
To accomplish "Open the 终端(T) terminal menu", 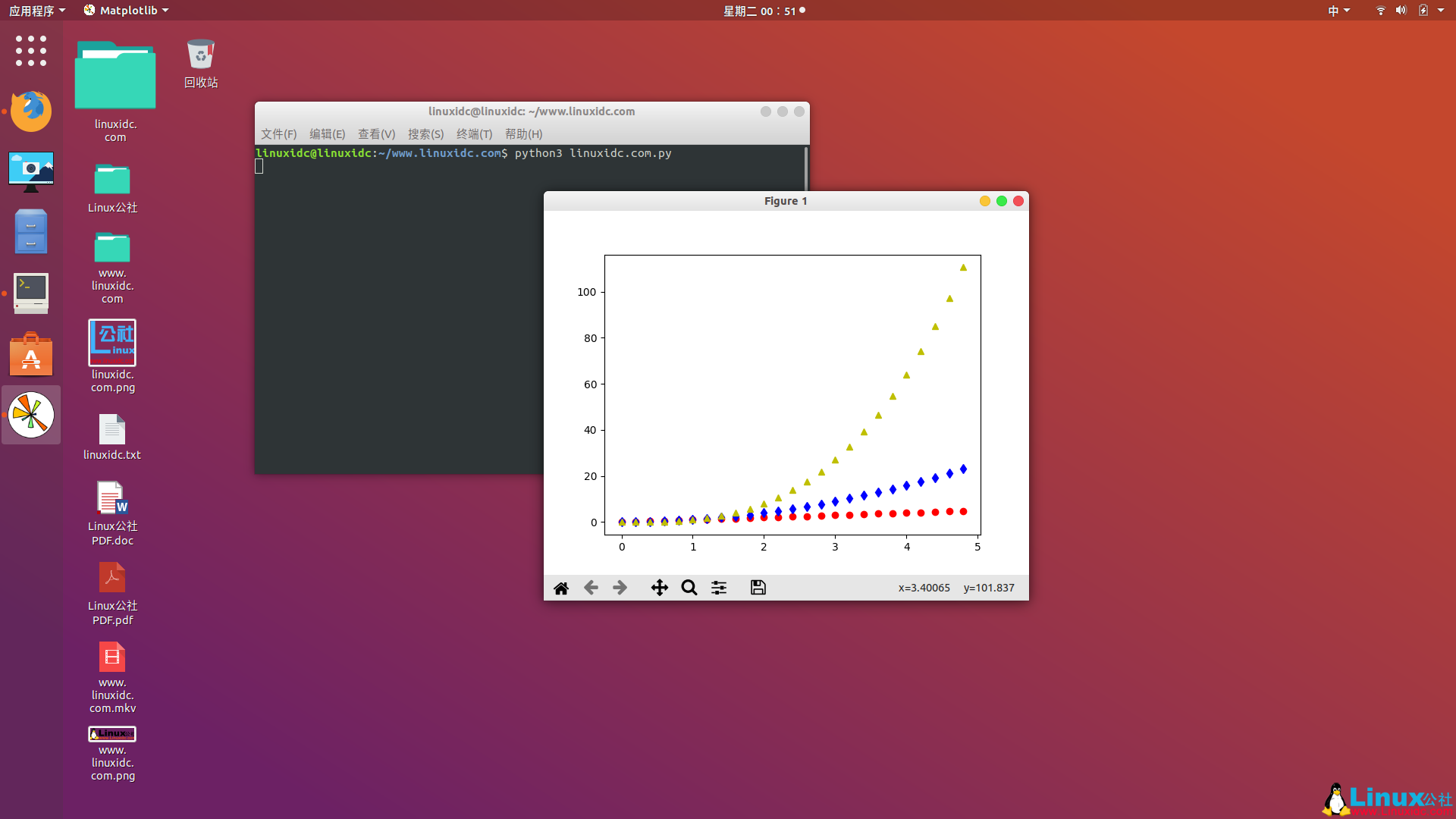I will point(474,134).
